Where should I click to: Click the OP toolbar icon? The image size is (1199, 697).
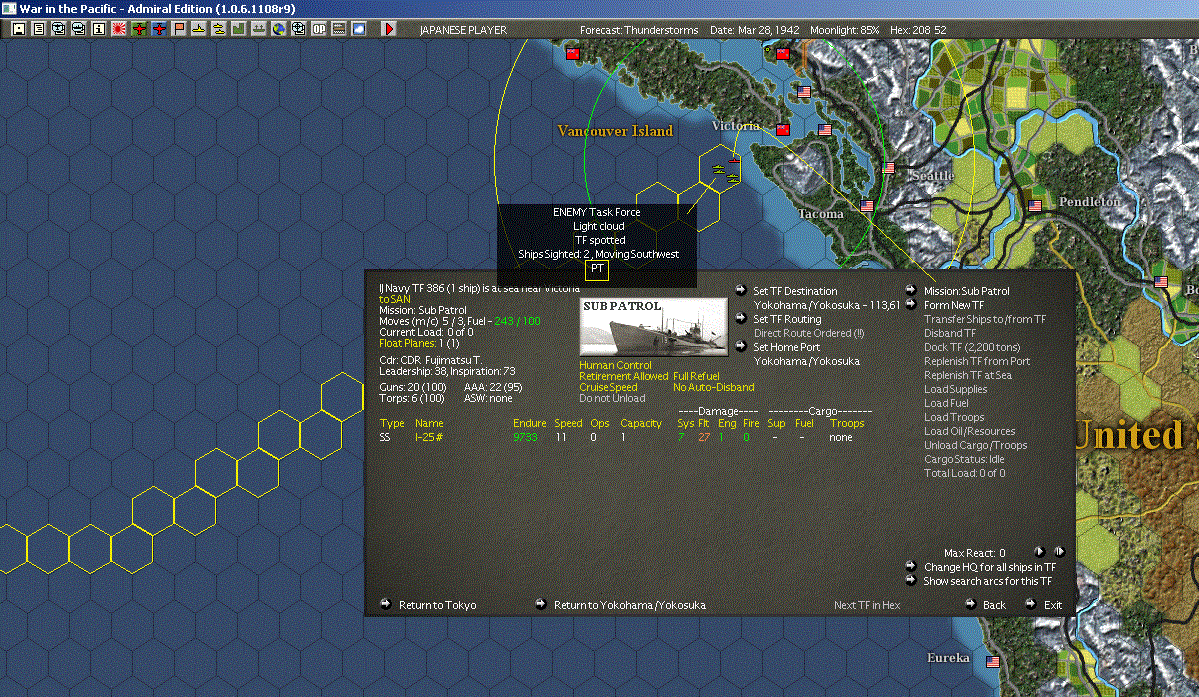pyautogui.click(x=319, y=29)
